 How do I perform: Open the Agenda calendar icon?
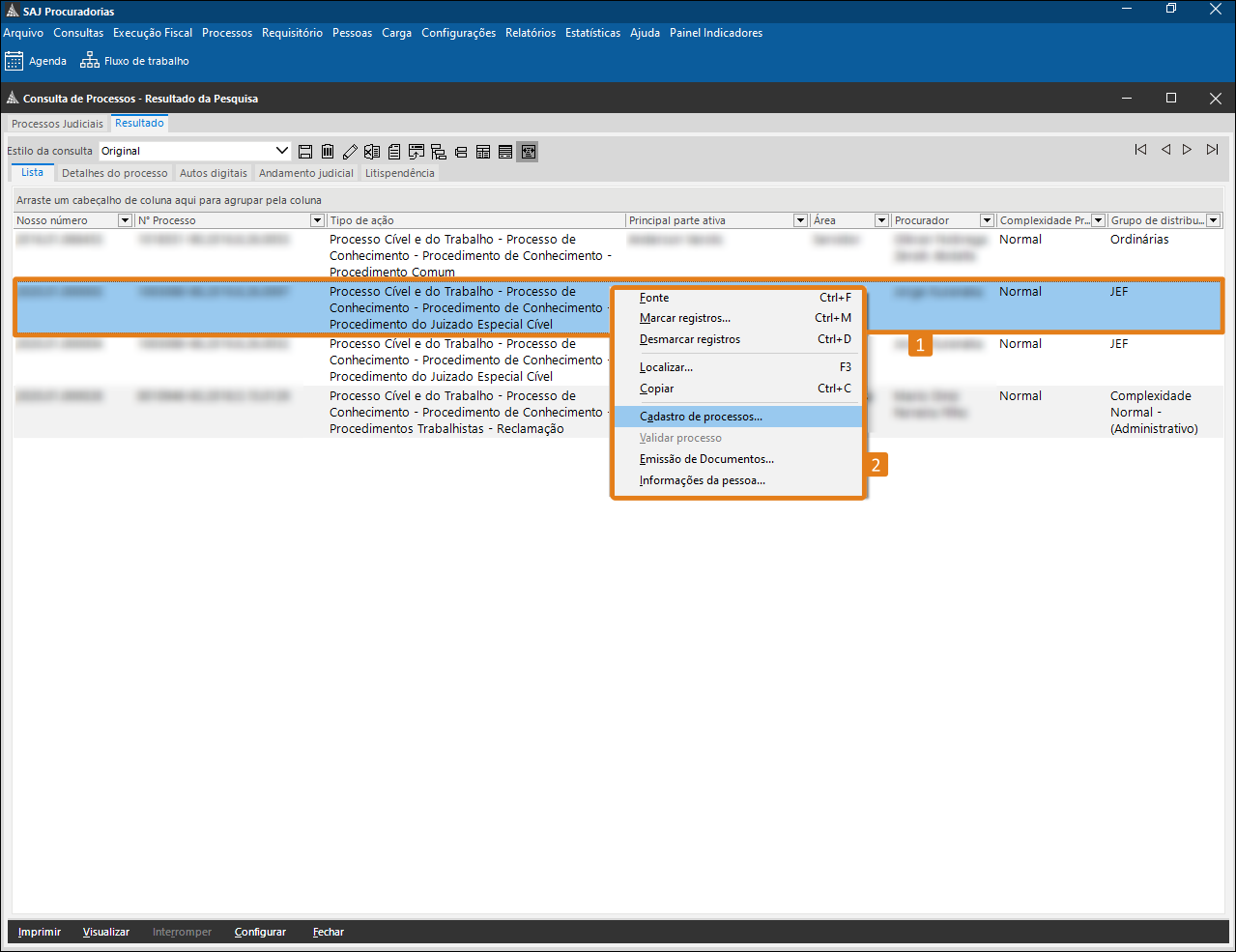pos(14,61)
